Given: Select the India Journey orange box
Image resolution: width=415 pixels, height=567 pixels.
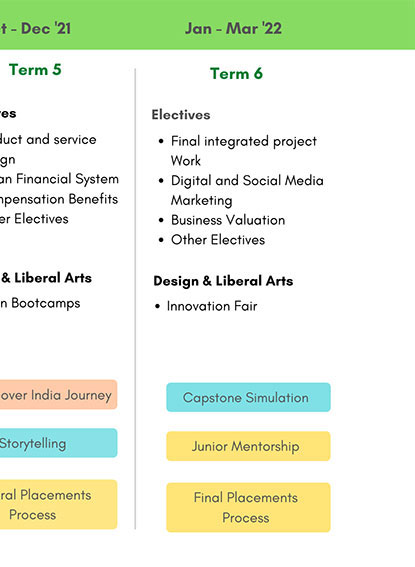Looking at the screenshot, I should [59, 395].
